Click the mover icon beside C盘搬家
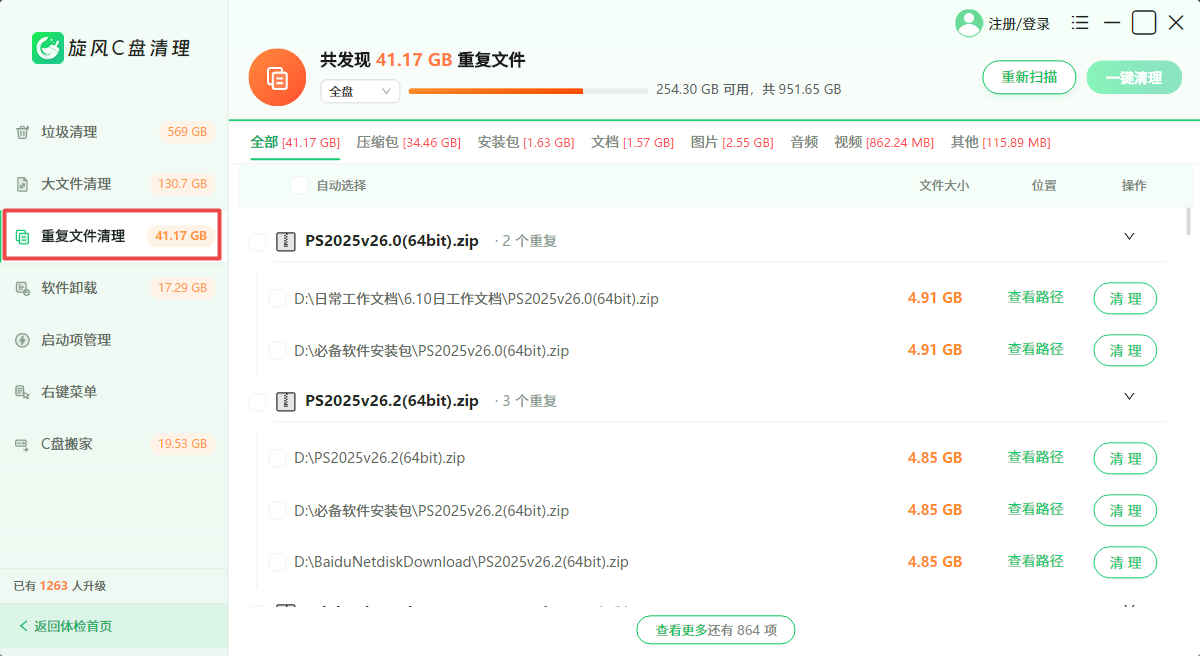The height and width of the screenshot is (656, 1200). (22, 444)
